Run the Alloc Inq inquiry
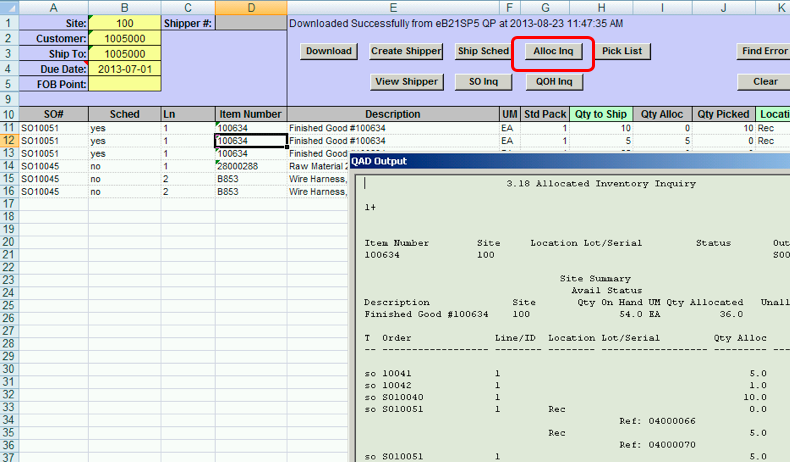The width and height of the screenshot is (790, 462). [x=553, y=51]
